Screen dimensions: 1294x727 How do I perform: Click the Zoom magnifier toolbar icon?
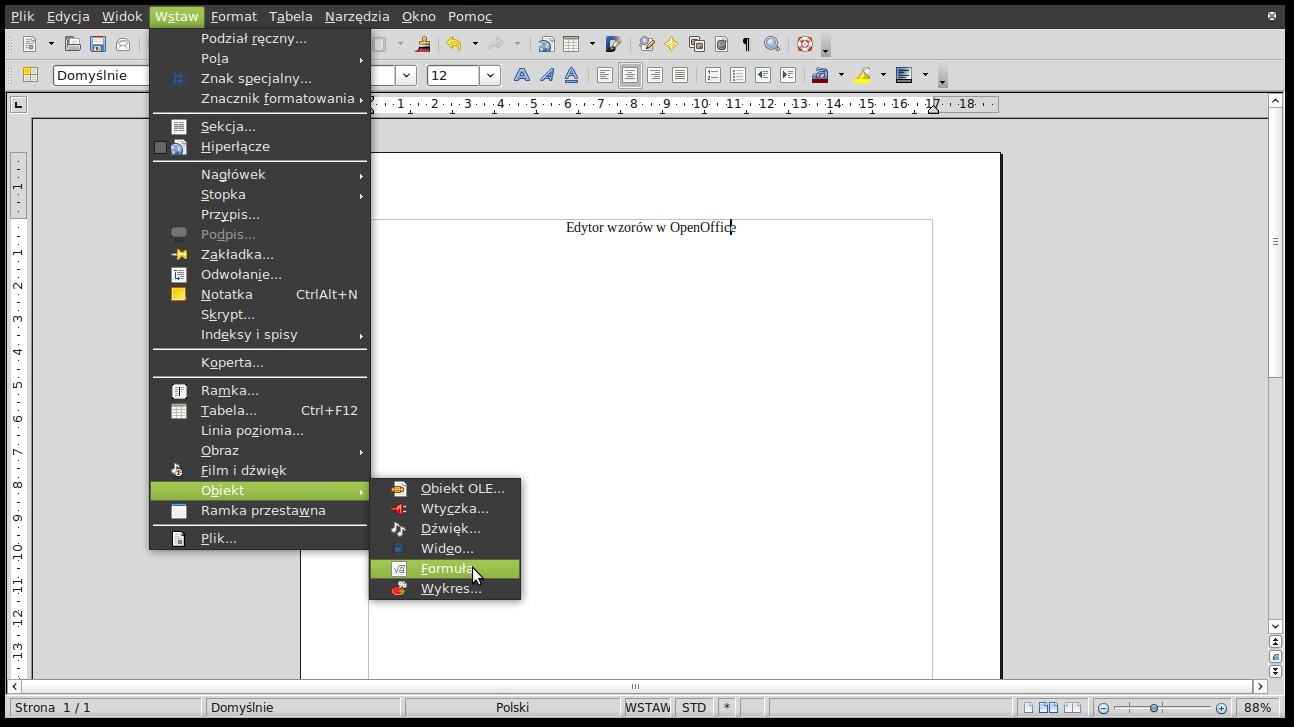[771, 44]
